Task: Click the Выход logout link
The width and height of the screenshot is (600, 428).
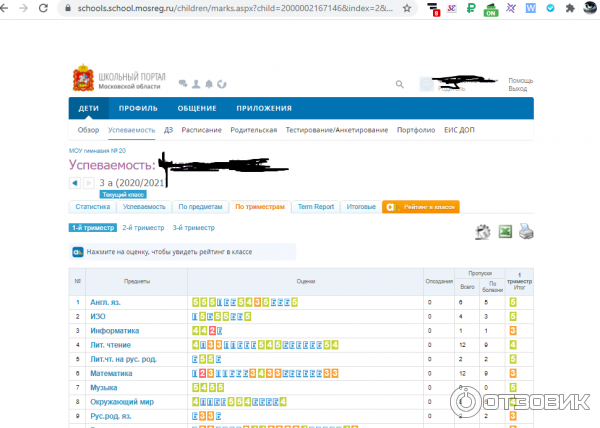Action: tap(517, 89)
